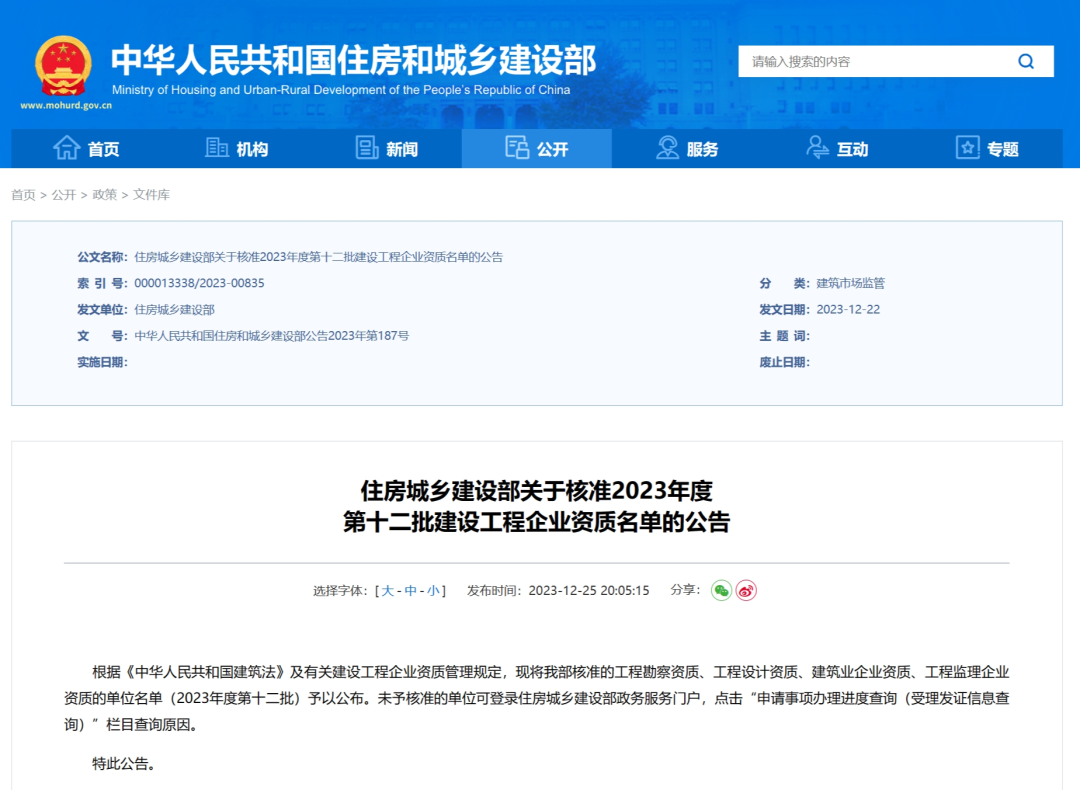Click the 互动 exchange icon
Screen dimensions: 1080x790
coord(817,147)
